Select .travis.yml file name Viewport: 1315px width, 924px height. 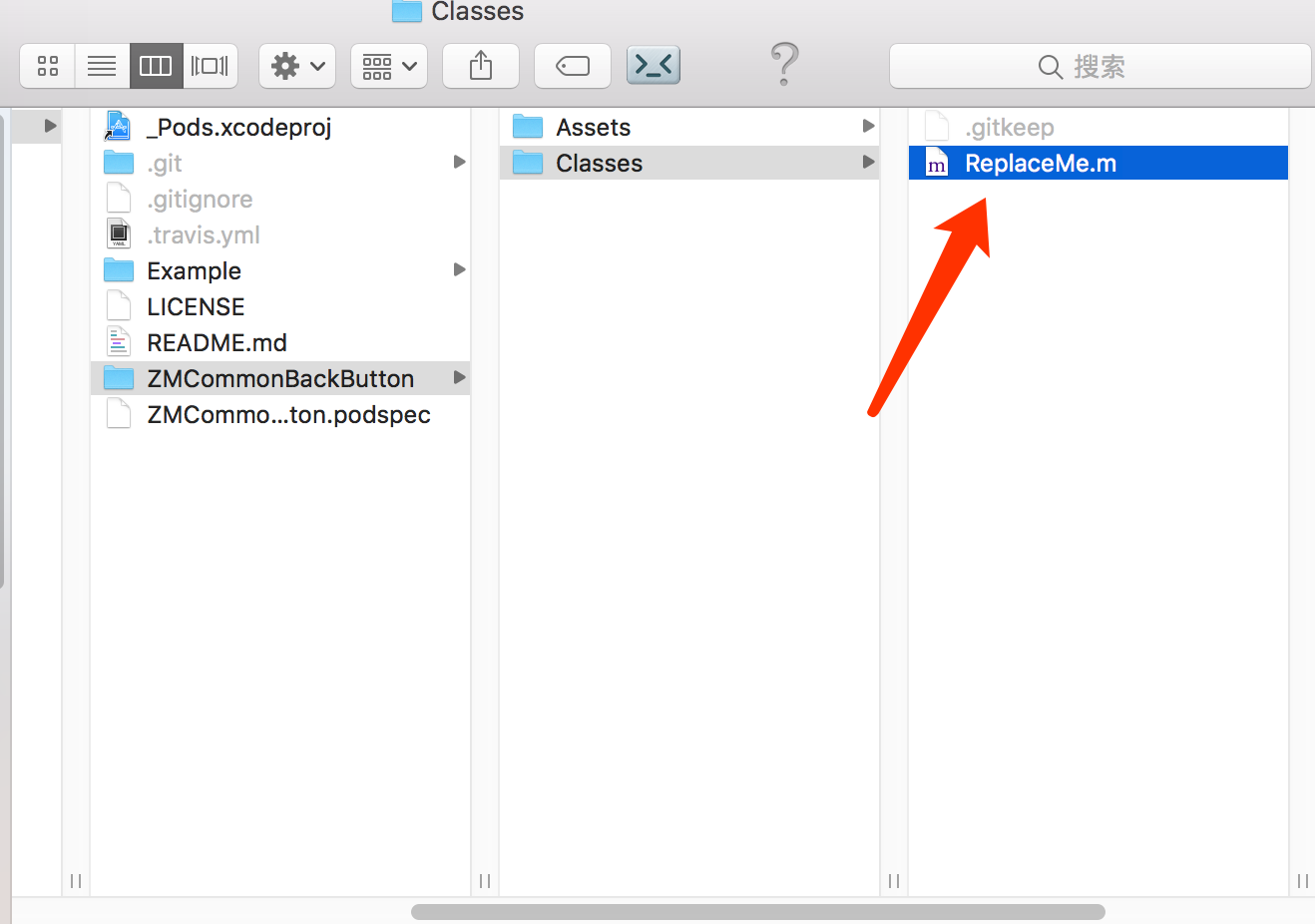(x=204, y=234)
